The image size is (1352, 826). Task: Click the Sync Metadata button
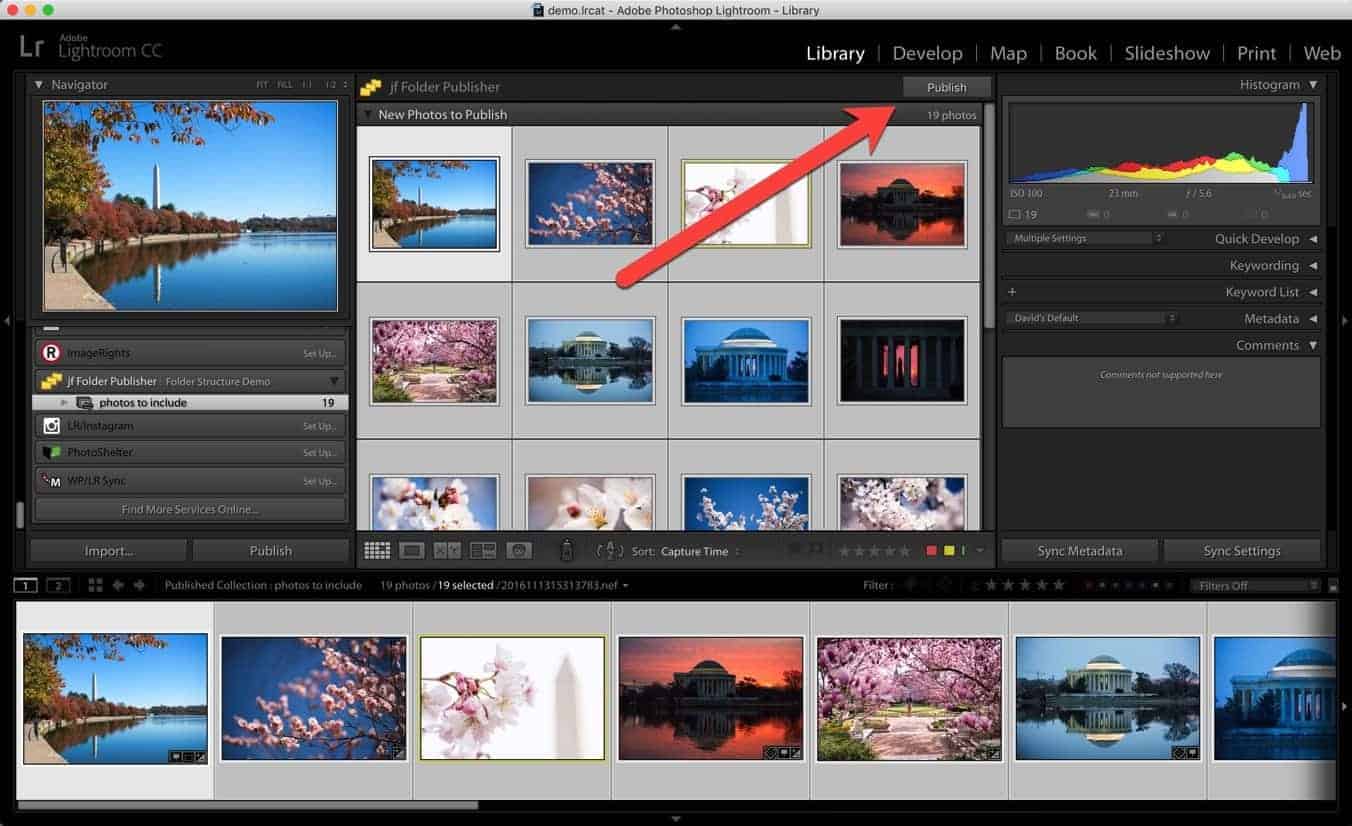[1080, 551]
